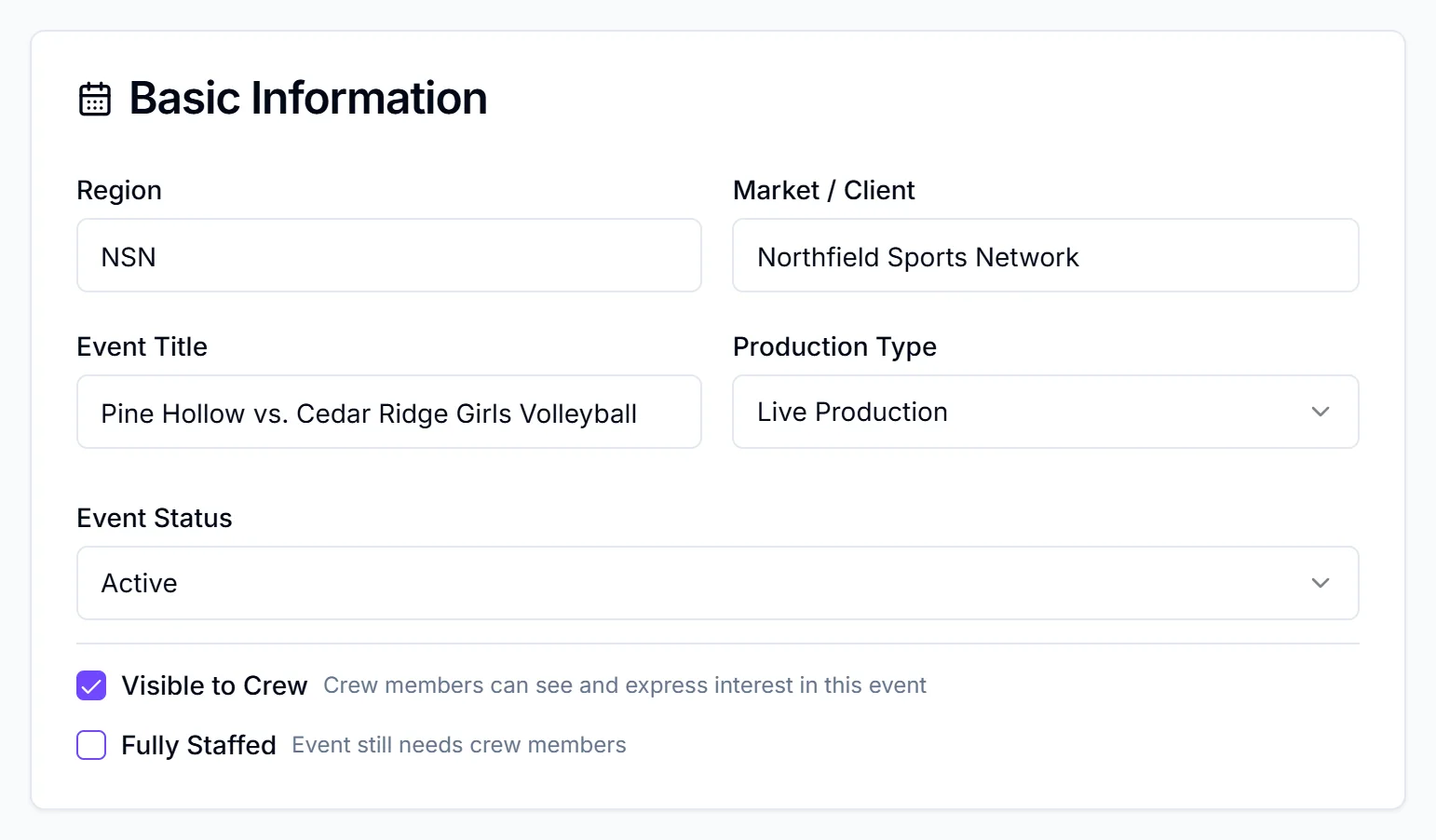Edit the Event Title text box

tap(389, 412)
